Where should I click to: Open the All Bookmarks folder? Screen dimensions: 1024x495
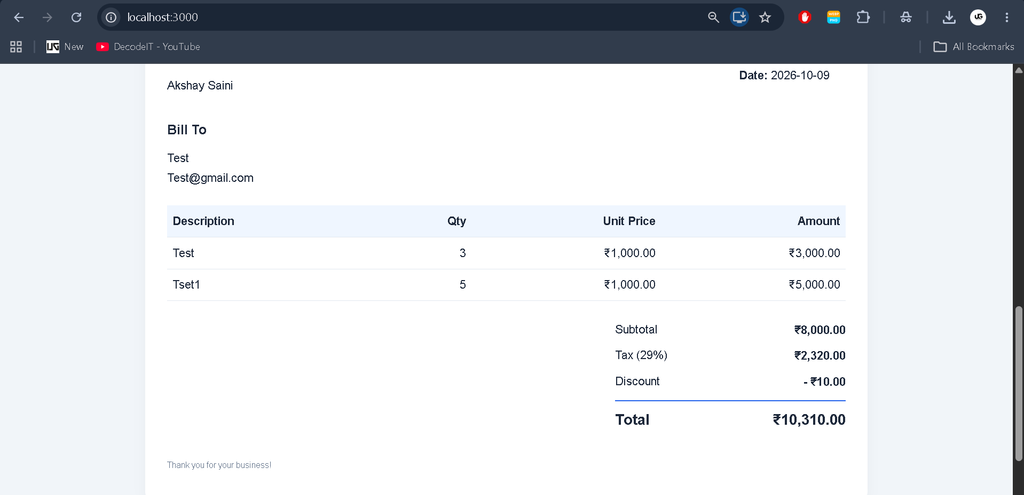pyautogui.click(x=974, y=46)
